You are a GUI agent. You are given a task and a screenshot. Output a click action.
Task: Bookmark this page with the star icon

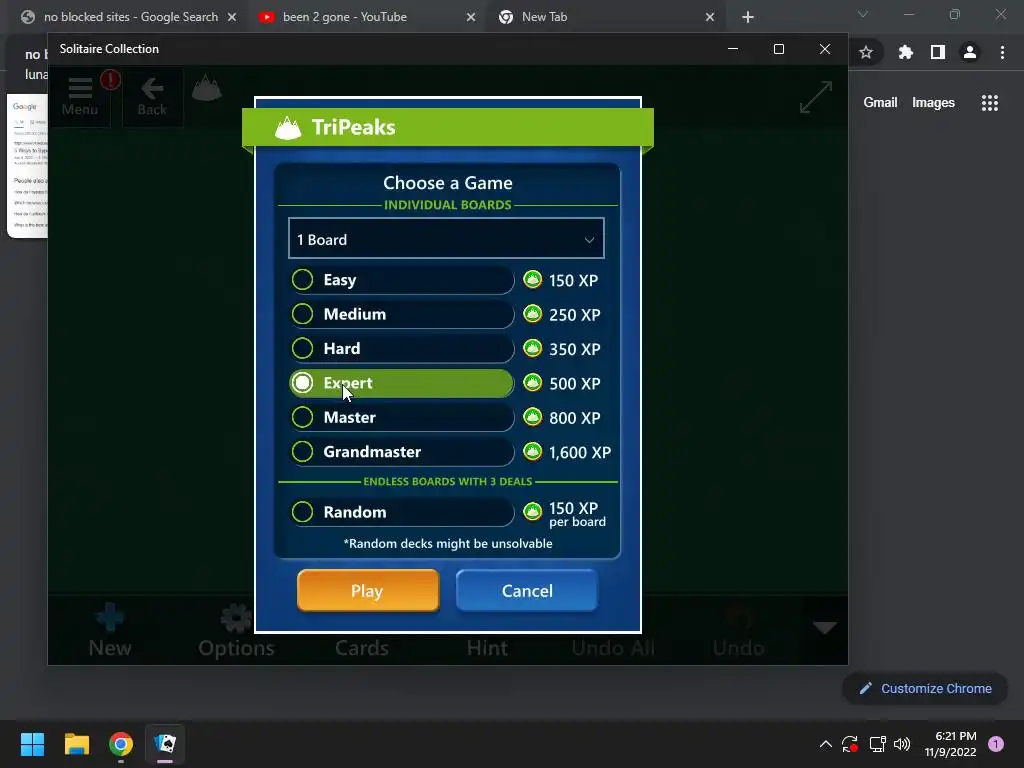[866, 52]
